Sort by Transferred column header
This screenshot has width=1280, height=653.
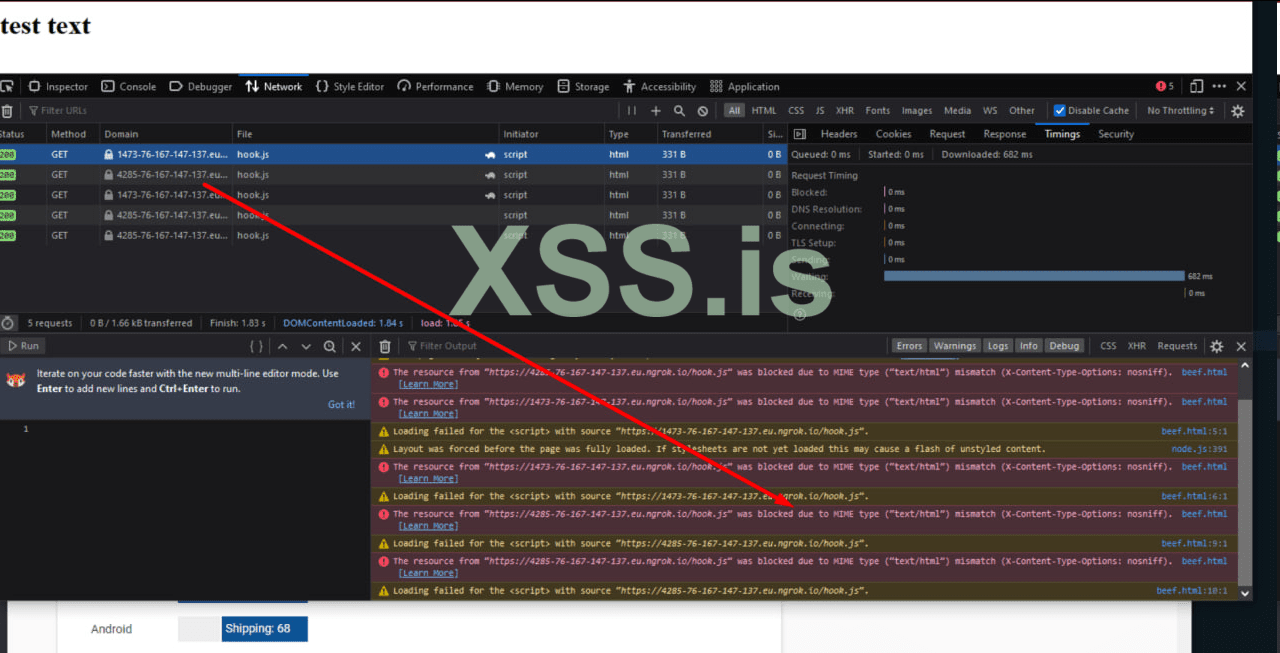[x=709, y=134]
